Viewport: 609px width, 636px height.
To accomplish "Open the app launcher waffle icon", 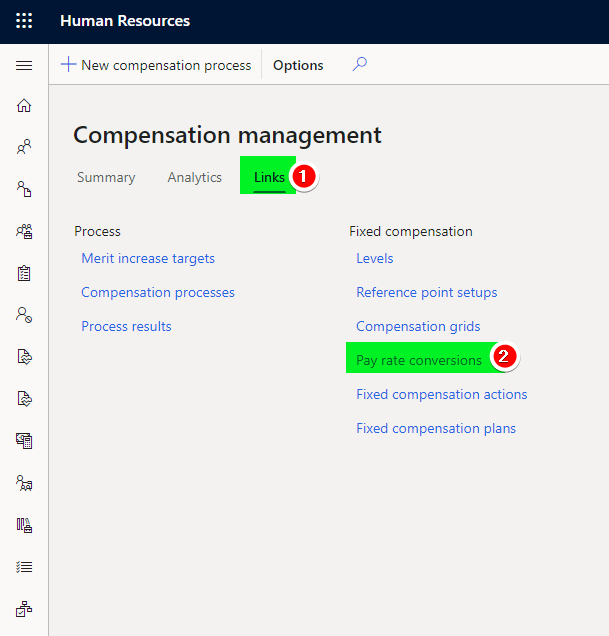I will pos(24,21).
